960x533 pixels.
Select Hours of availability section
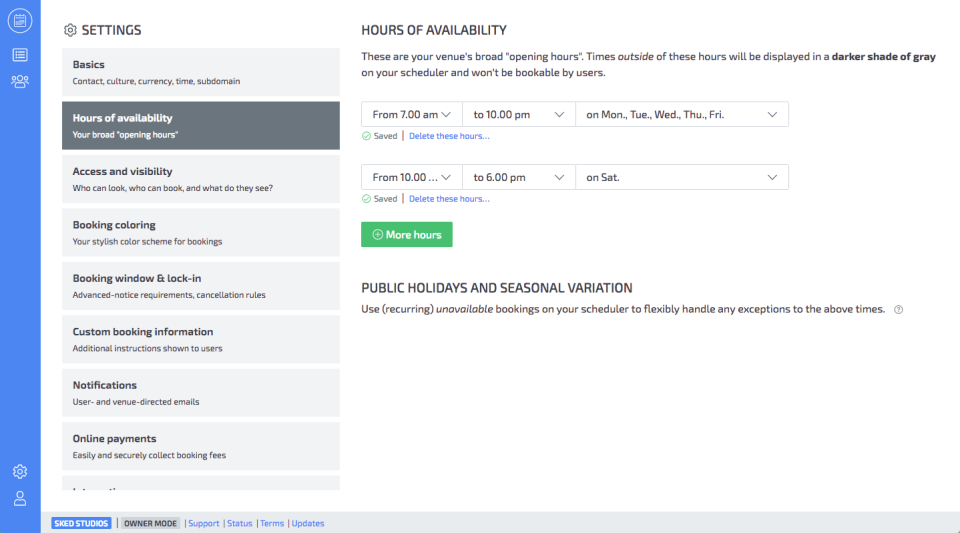[x=201, y=125]
